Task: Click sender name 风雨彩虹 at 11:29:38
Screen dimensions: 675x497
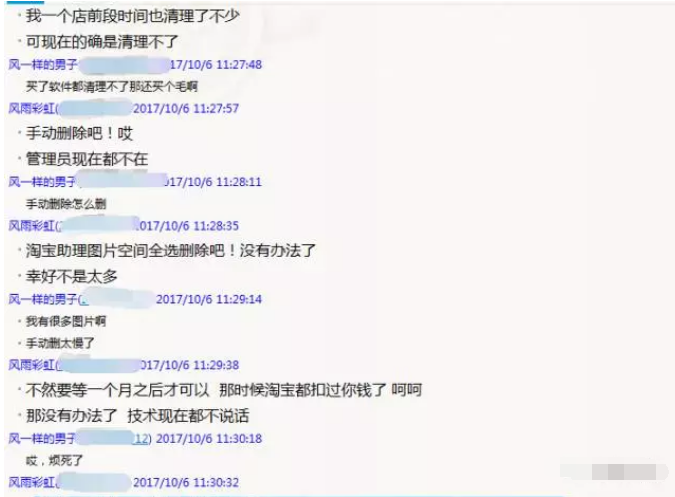Action: click(31, 365)
